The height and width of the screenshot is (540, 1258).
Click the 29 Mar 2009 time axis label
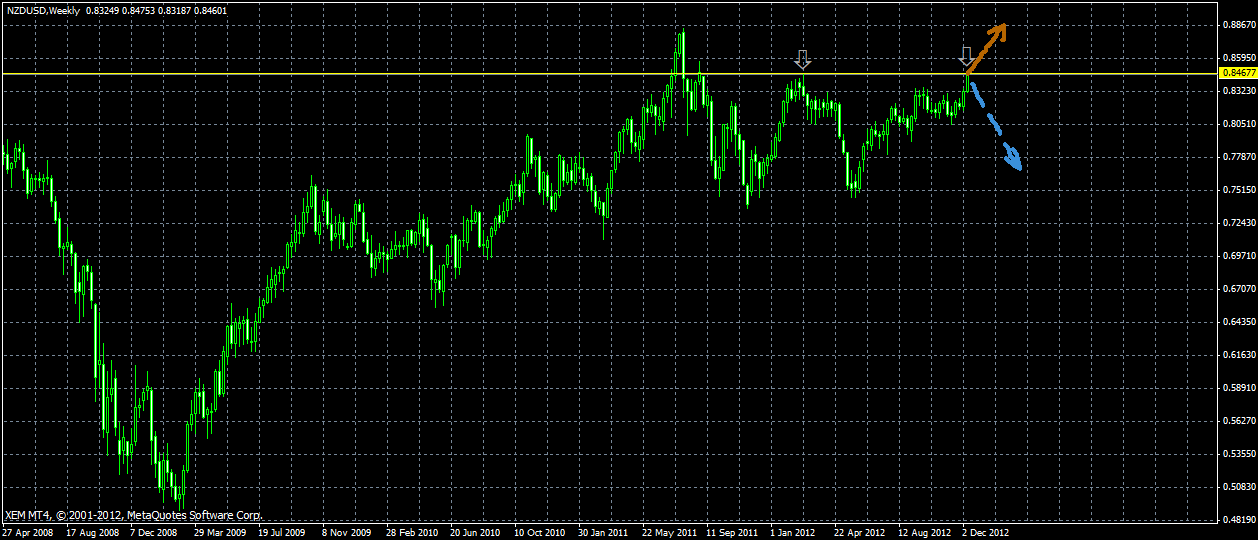219,533
